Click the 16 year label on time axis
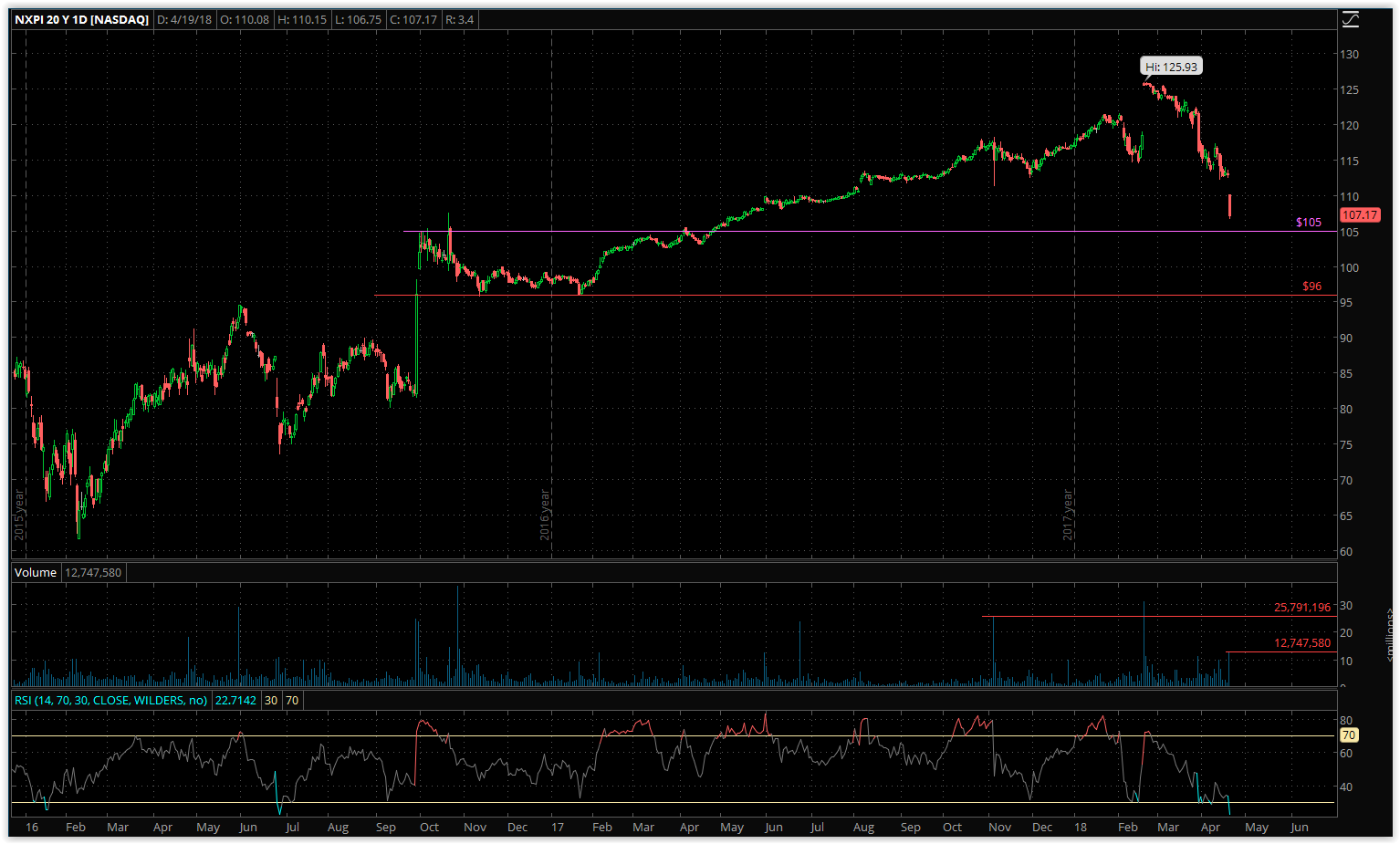This screenshot has width=1400, height=844. coord(32,827)
